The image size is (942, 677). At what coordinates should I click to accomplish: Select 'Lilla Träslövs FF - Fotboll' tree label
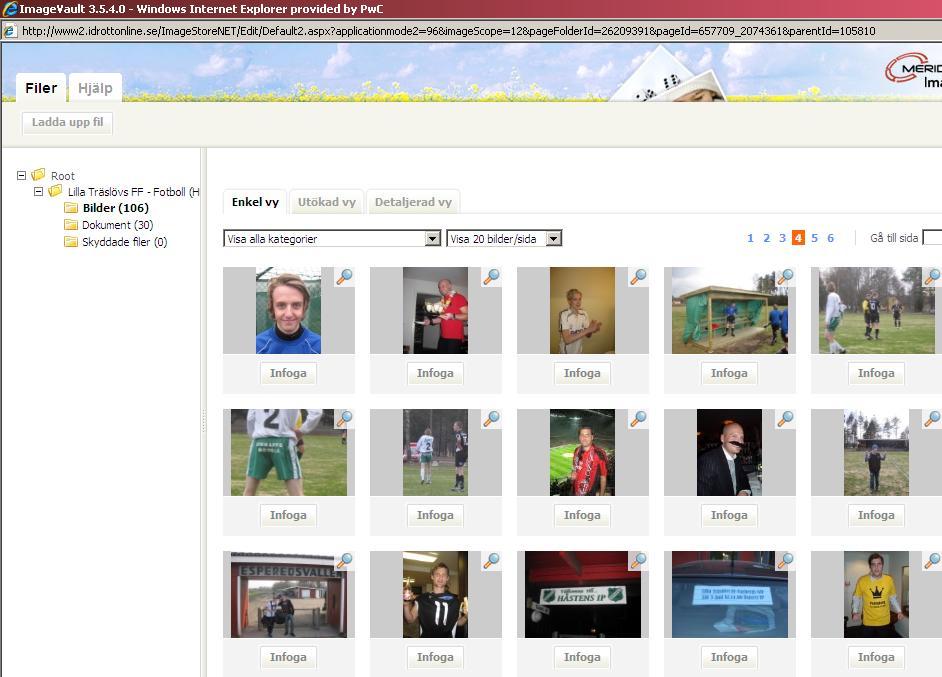pos(133,192)
